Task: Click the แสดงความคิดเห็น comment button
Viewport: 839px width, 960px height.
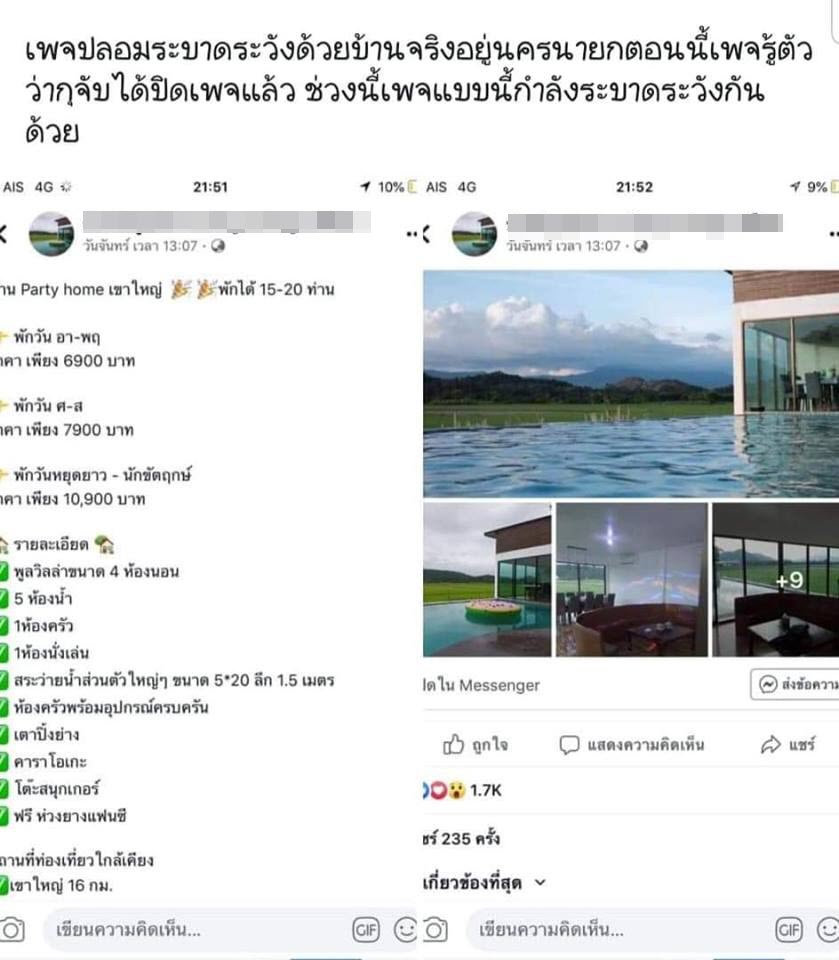Action: coord(632,744)
